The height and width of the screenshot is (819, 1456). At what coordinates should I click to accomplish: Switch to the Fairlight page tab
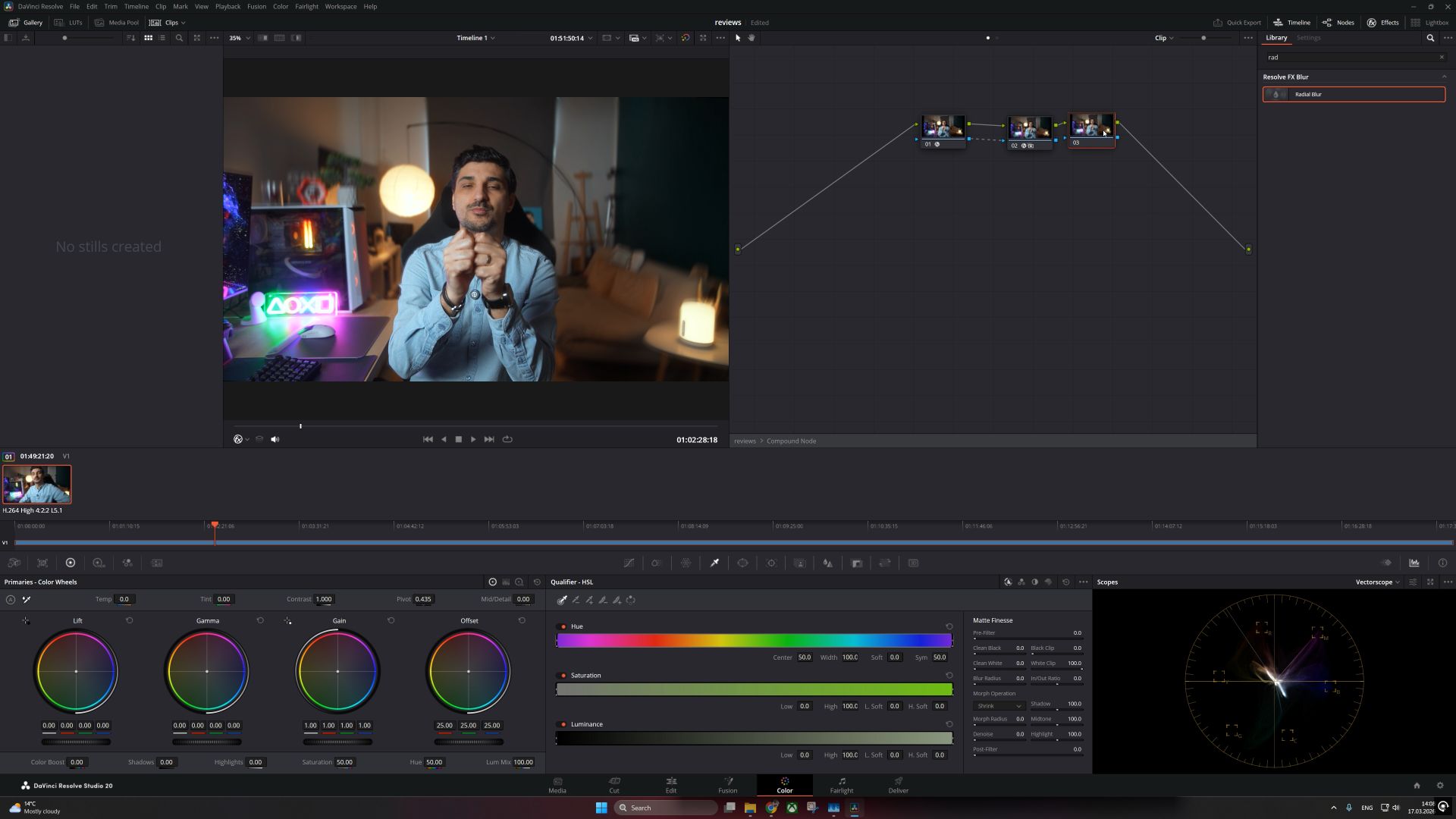[841, 785]
